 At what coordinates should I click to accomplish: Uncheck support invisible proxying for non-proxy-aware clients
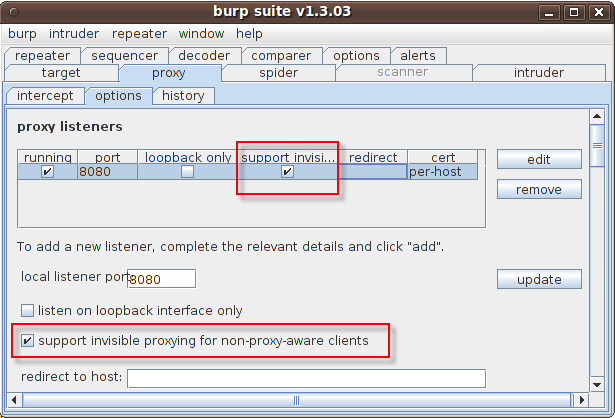(x=28, y=341)
